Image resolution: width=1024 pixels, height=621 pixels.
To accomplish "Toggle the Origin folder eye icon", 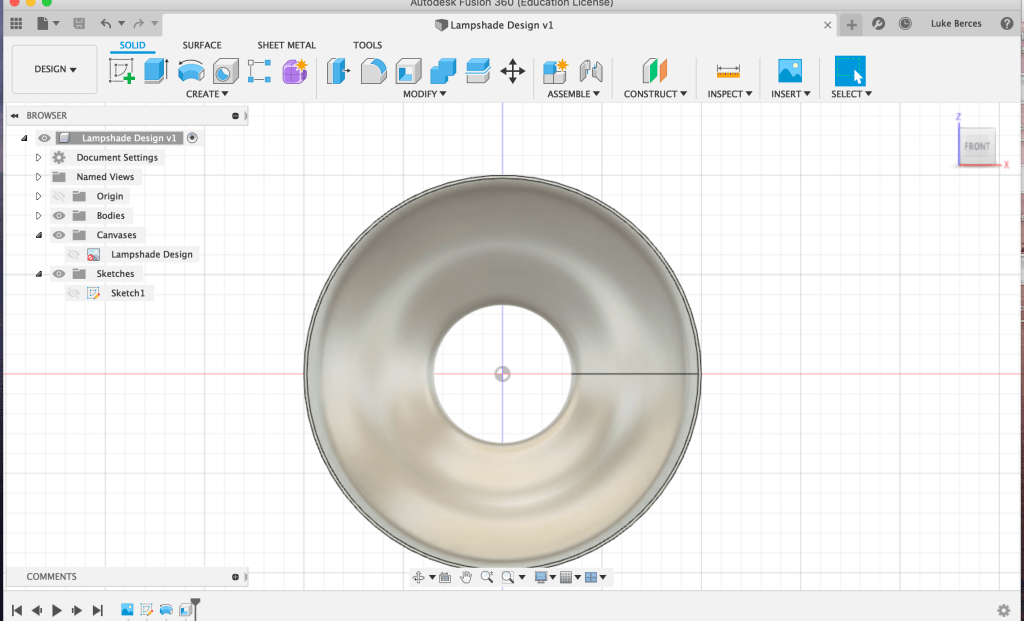I will click(x=59, y=196).
